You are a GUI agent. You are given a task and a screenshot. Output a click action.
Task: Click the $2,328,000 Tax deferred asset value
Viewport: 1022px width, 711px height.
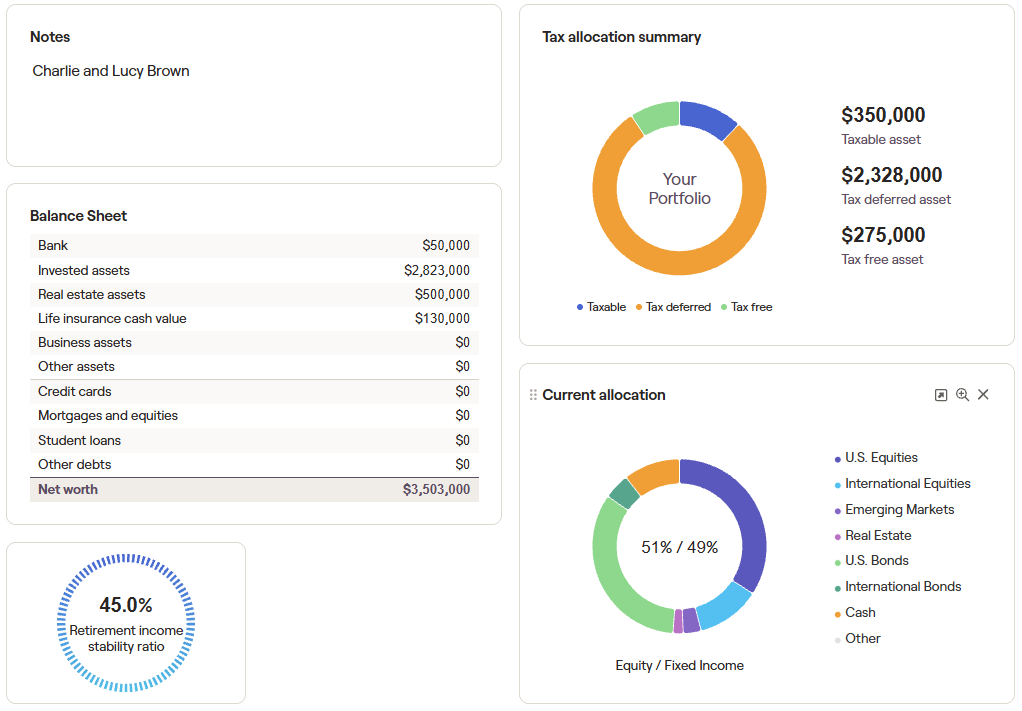tap(891, 176)
